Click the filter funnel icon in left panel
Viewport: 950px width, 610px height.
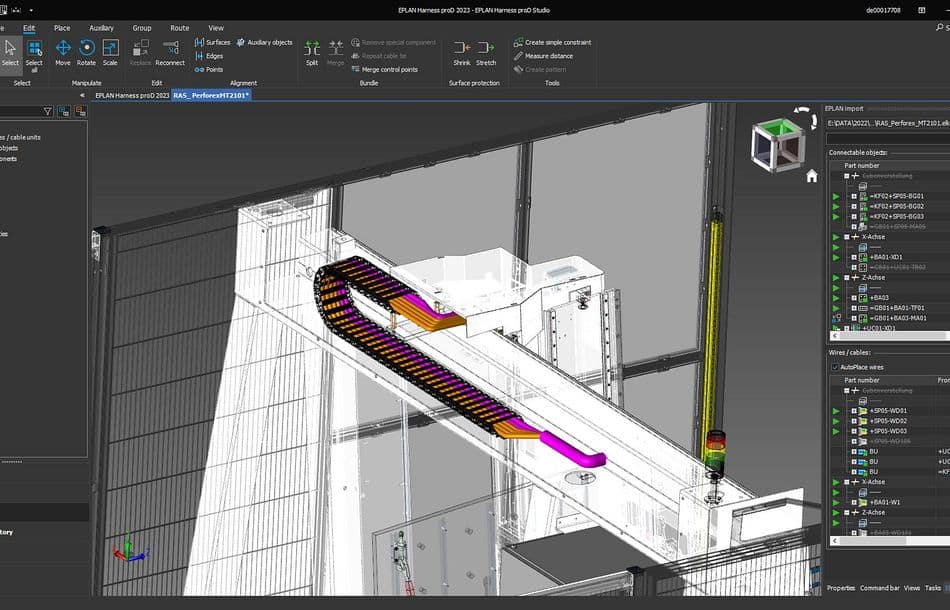tap(48, 111)
